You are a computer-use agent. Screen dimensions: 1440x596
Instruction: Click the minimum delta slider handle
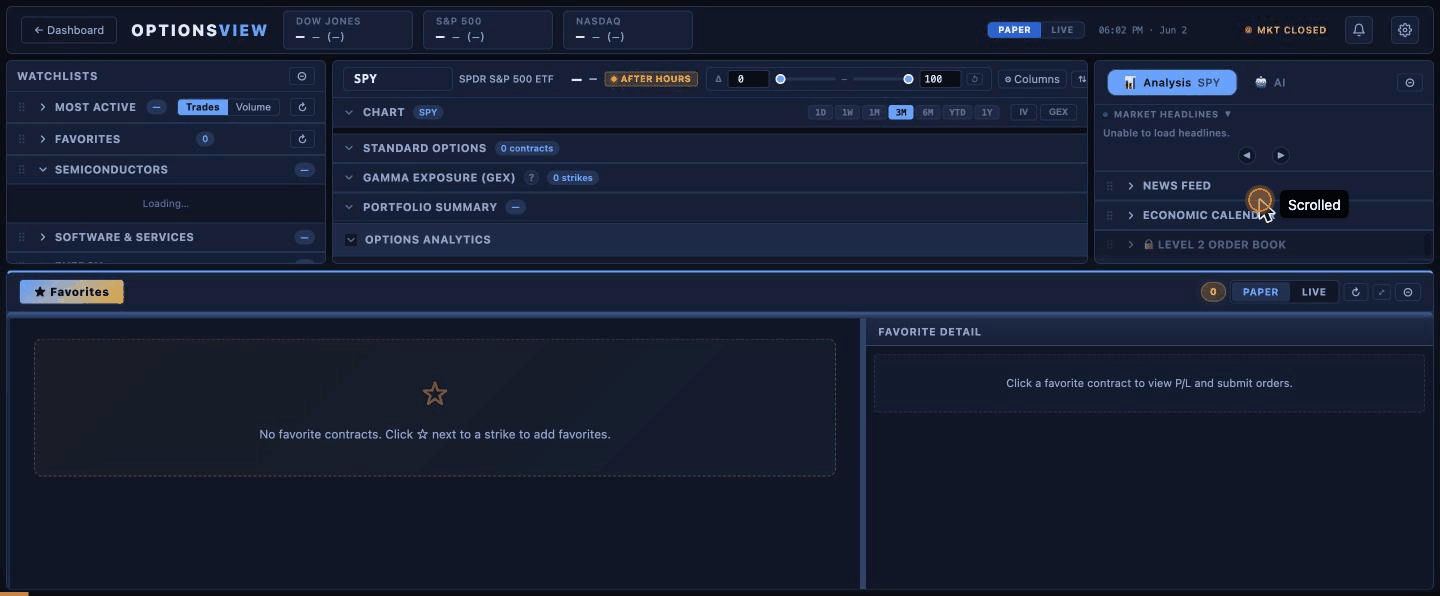tap(780, 79)
